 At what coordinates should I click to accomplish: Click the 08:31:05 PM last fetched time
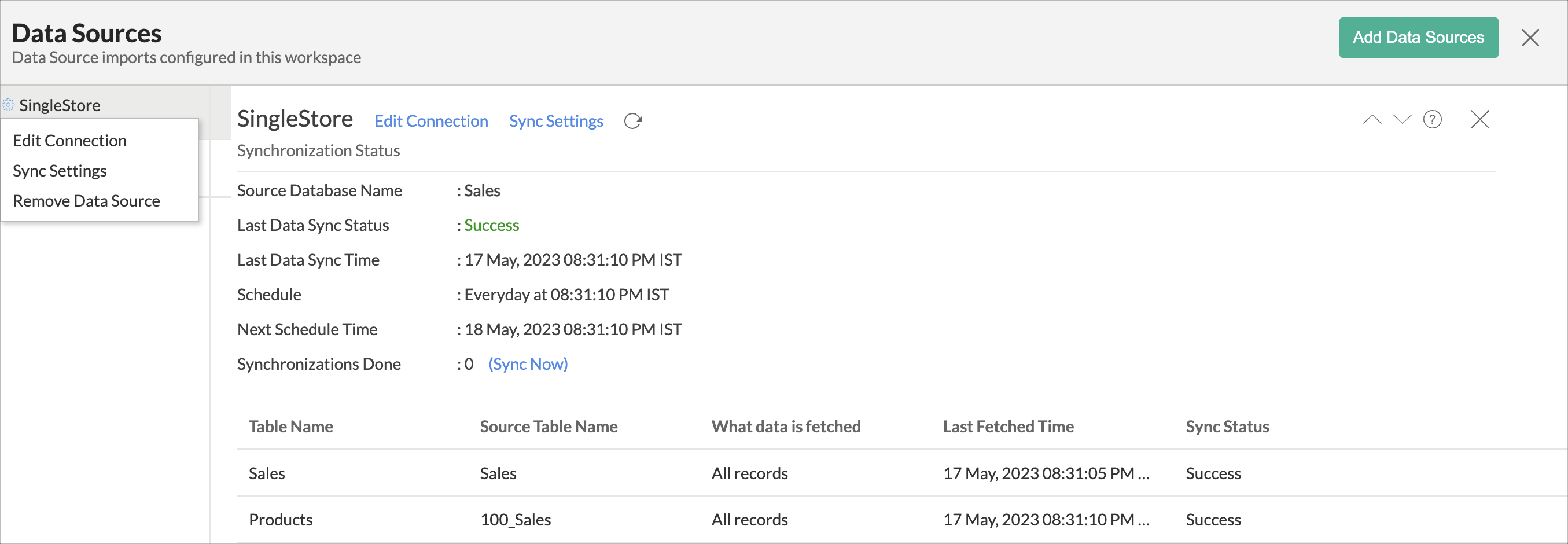tap(1046, 473)
